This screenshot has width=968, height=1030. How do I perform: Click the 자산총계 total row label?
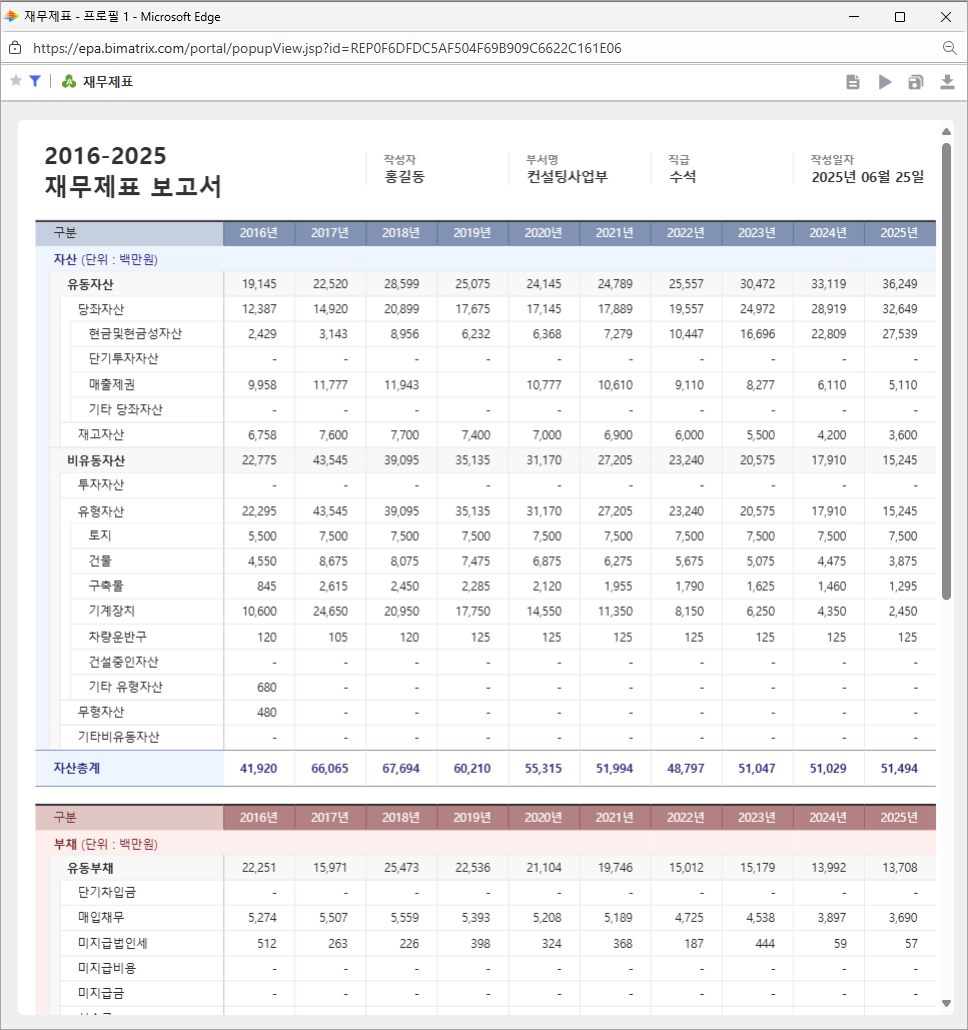(x=77, y=768)
